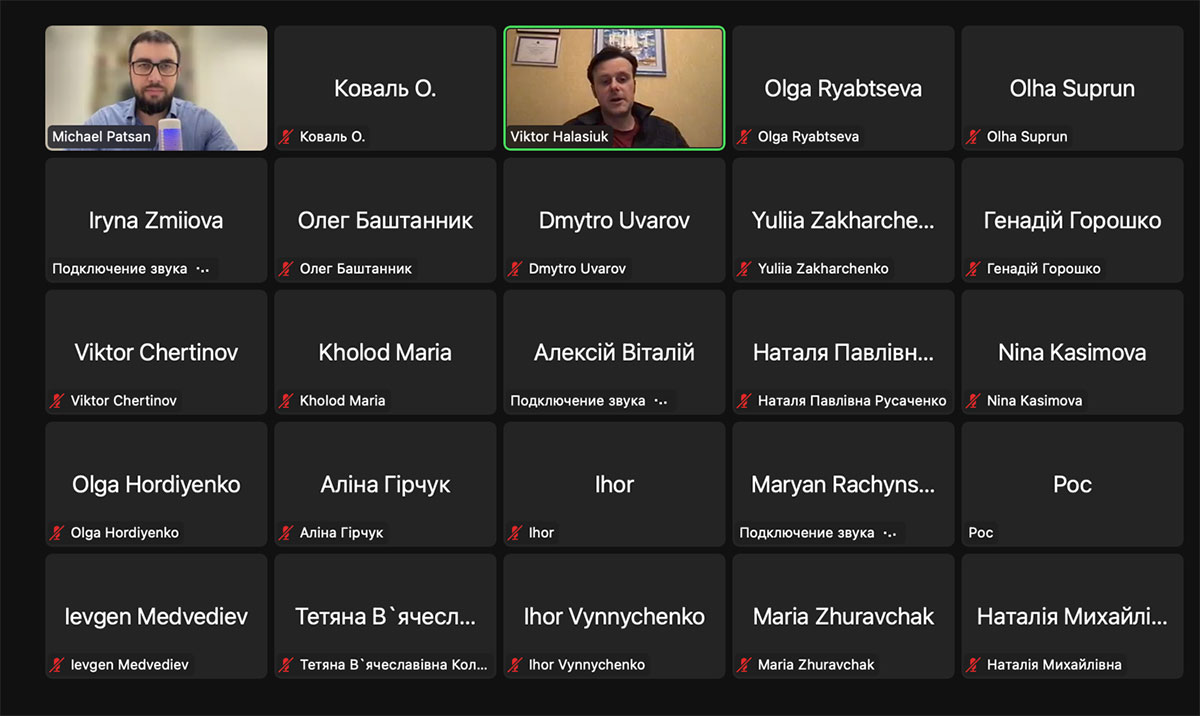
Task: Click Kholod Maria's muted microphone icon
Action: click(x=286, y=401)
